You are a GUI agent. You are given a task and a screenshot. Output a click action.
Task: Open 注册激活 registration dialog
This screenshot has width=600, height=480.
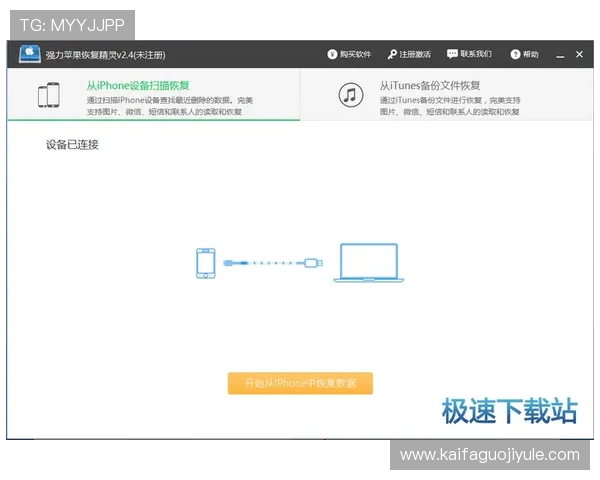[x=409, y=54]
